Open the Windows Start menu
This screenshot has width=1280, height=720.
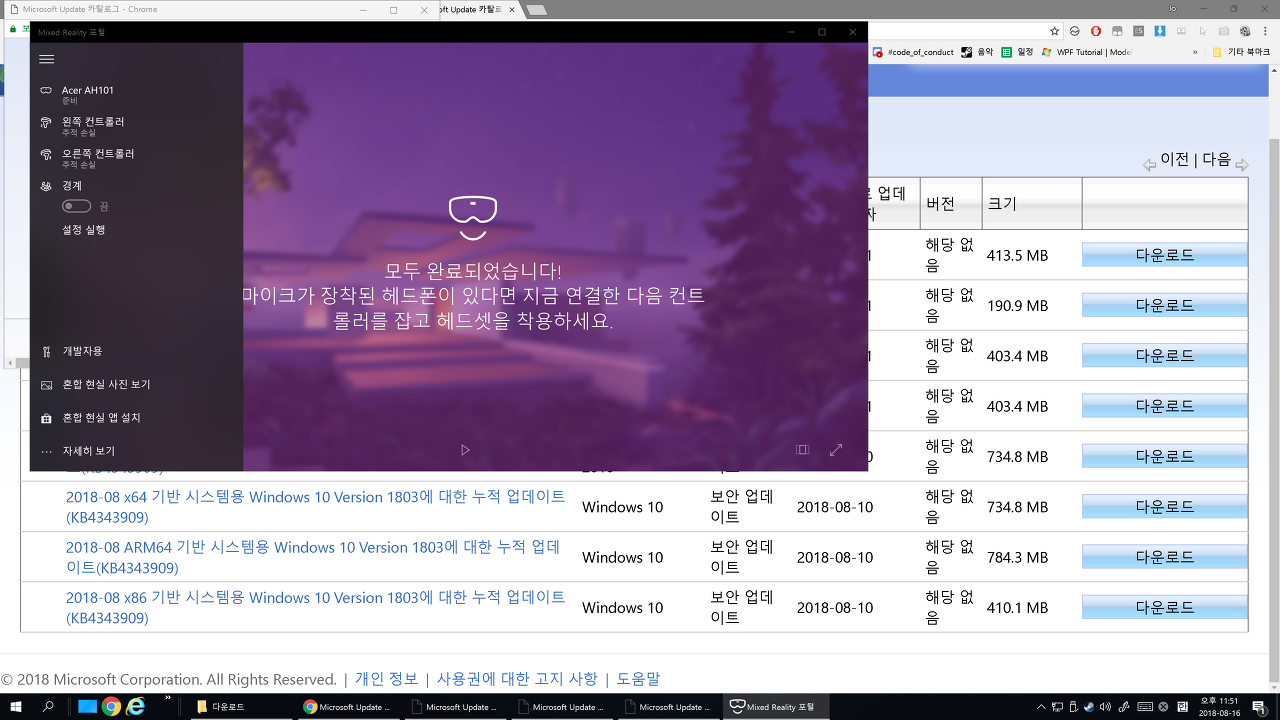click(16, 706)
